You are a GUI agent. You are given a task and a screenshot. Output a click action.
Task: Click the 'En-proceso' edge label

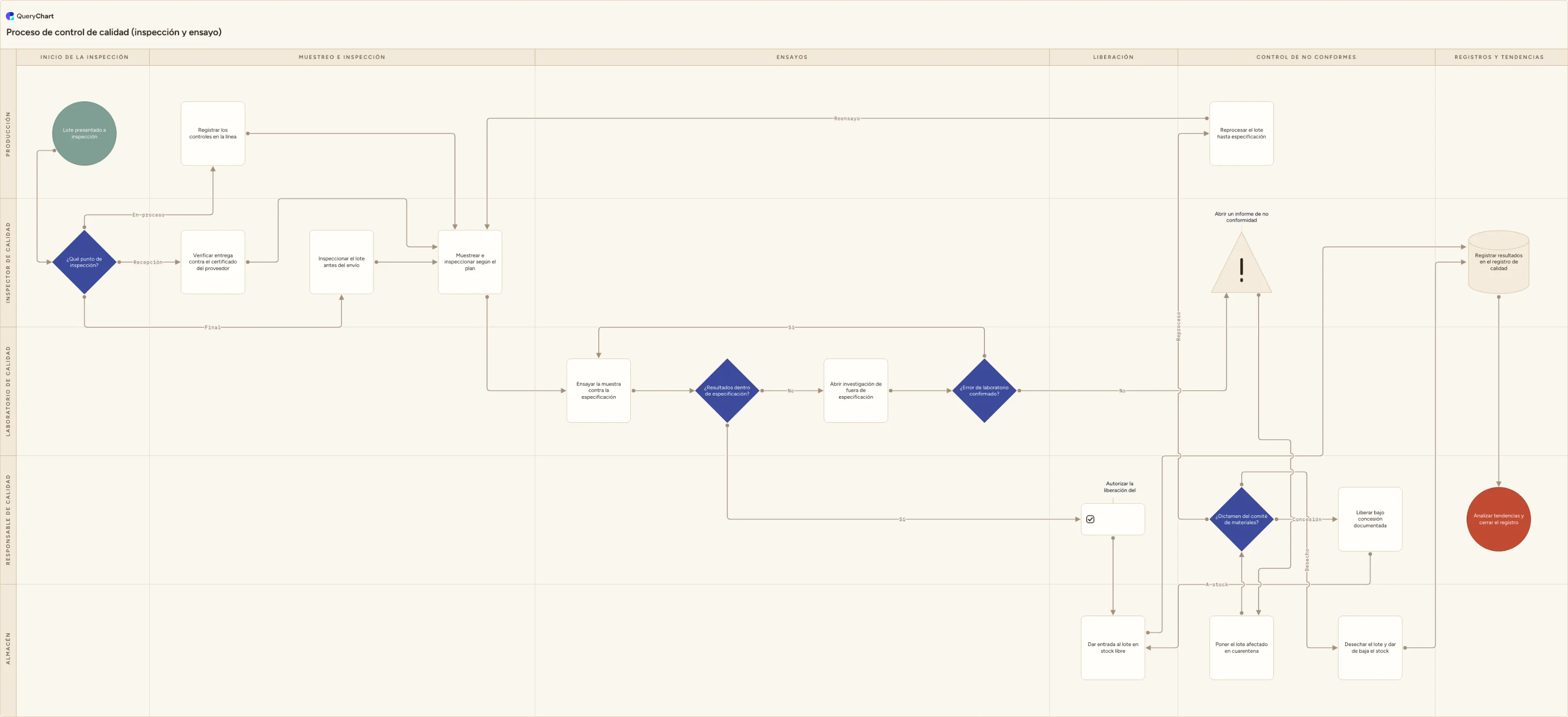(149, 215)
